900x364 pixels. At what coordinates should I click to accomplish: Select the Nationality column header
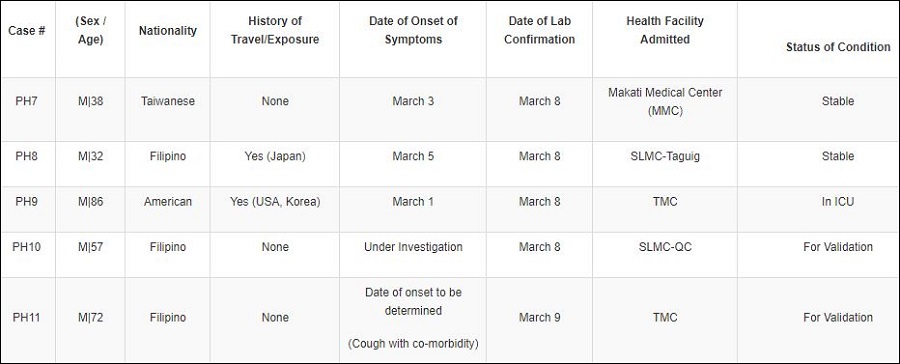(x=168, y=31)
